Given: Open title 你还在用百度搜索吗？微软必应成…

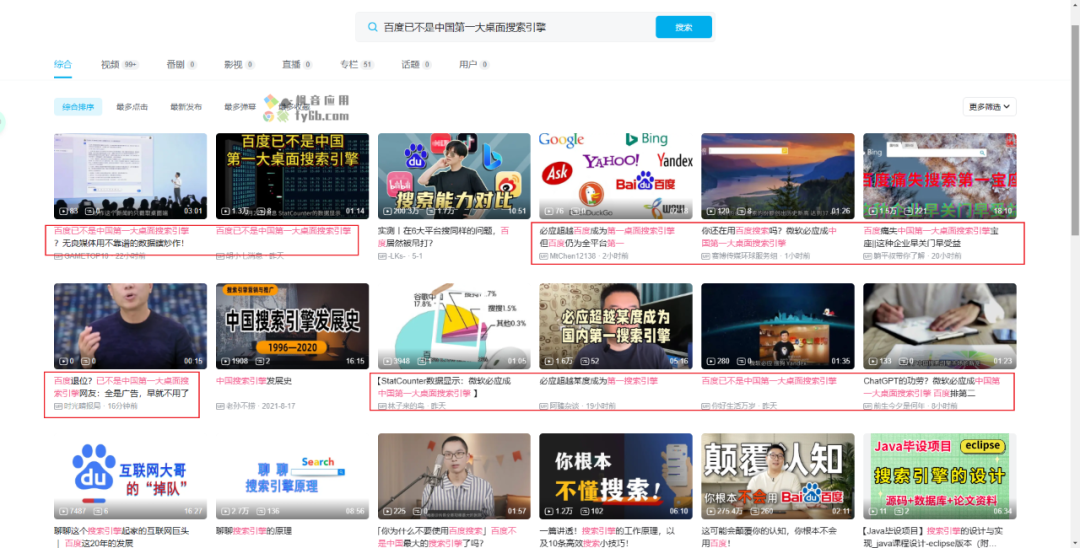Looking at the screenshot, I should (769, 237).
